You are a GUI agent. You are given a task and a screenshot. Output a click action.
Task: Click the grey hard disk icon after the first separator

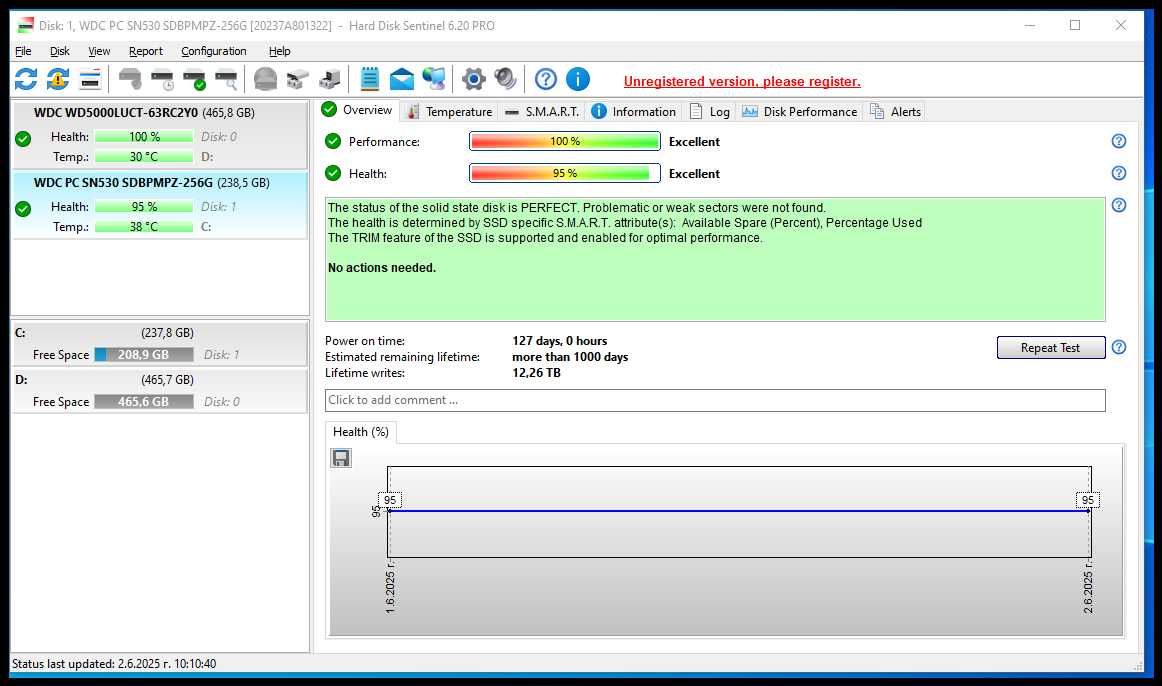[x=130, y=79]
